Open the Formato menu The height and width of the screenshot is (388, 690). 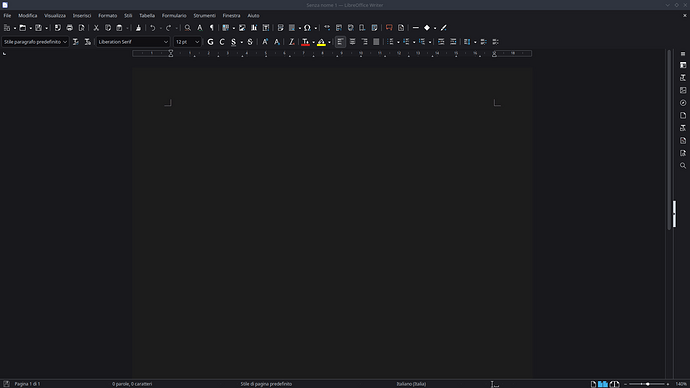107,15
